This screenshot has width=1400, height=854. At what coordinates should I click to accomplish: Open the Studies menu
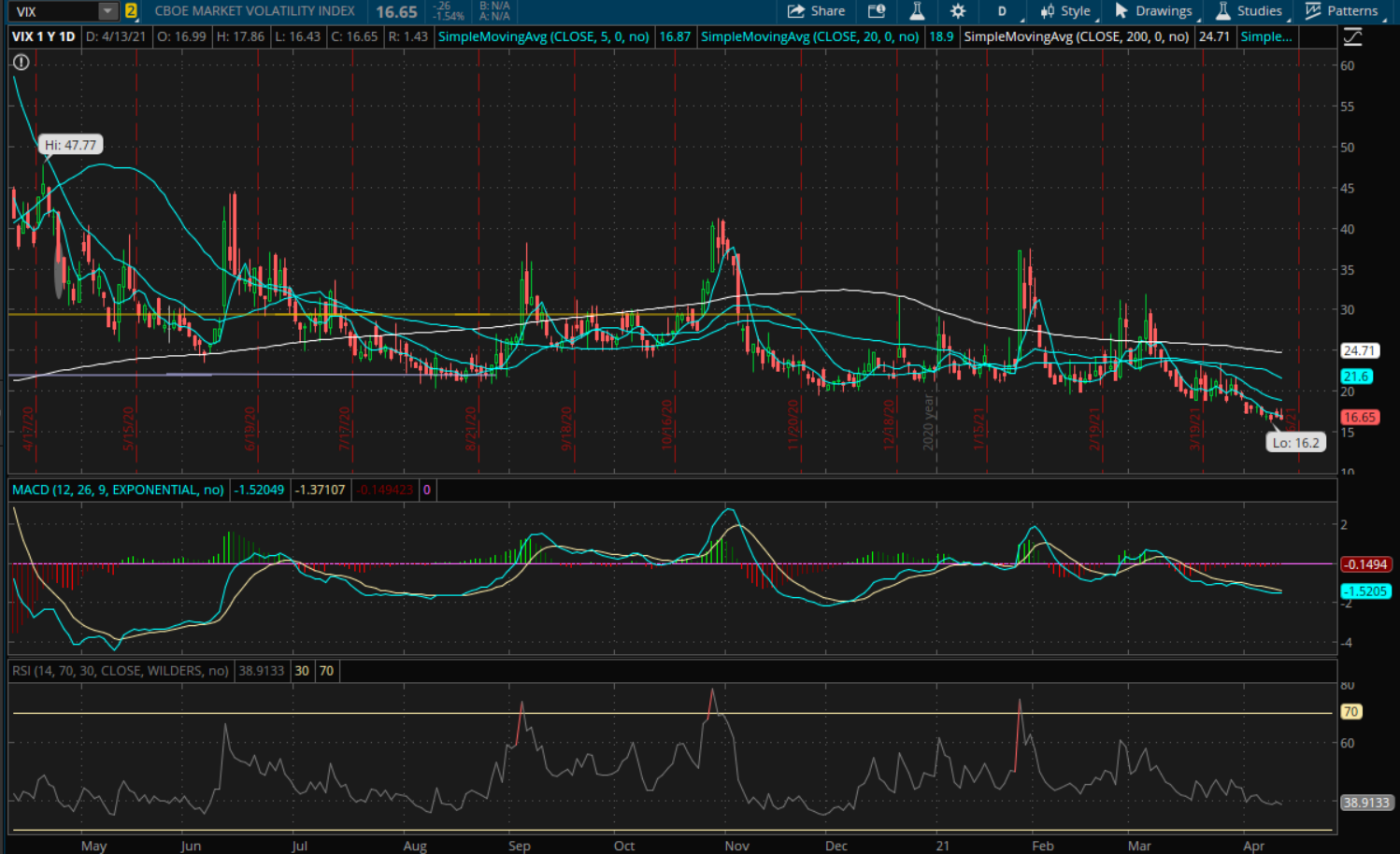point(1249,11)
